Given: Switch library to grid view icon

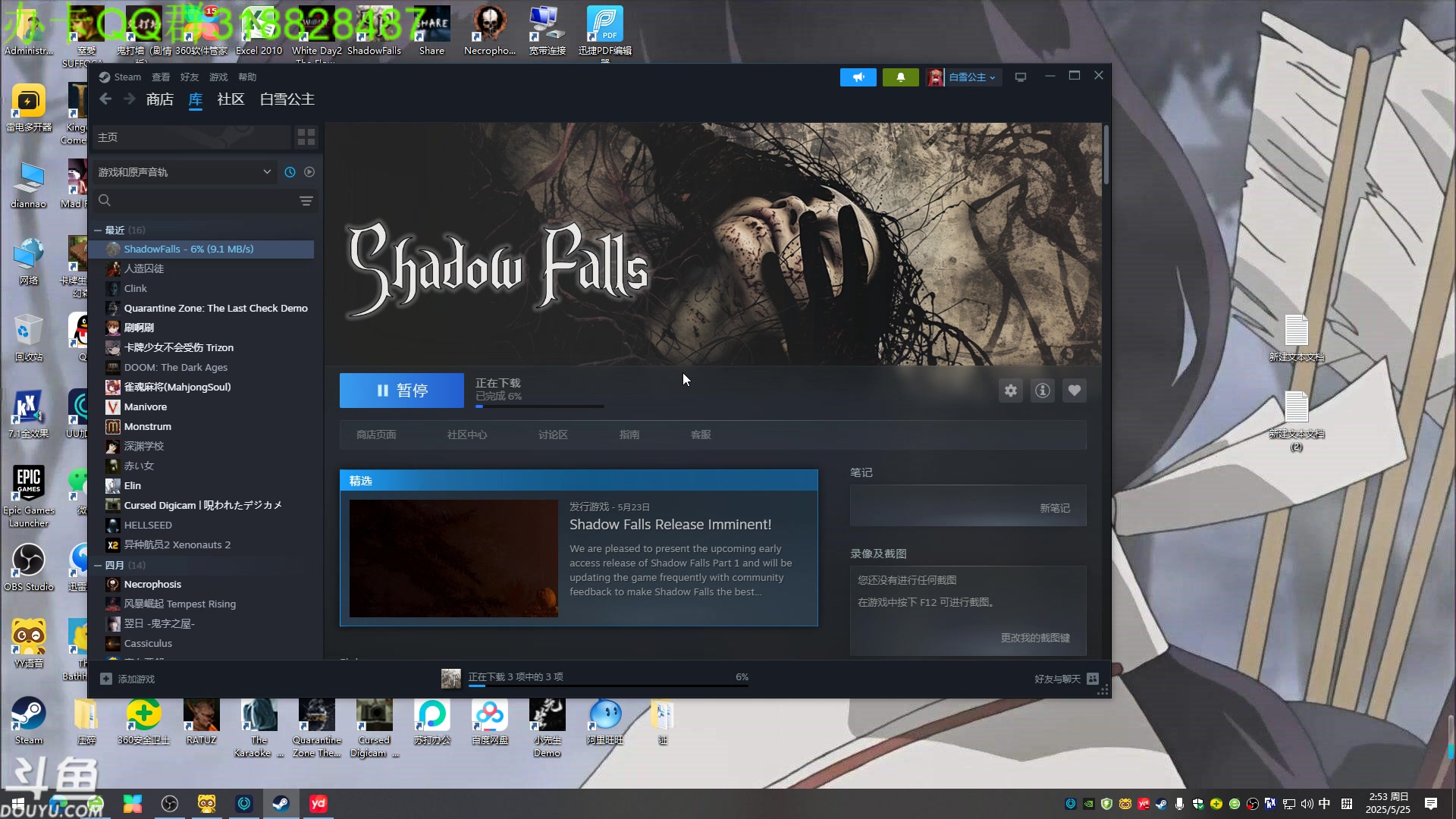Looking at the screenshot, I should pyautogui.click(x=306, y=137).
